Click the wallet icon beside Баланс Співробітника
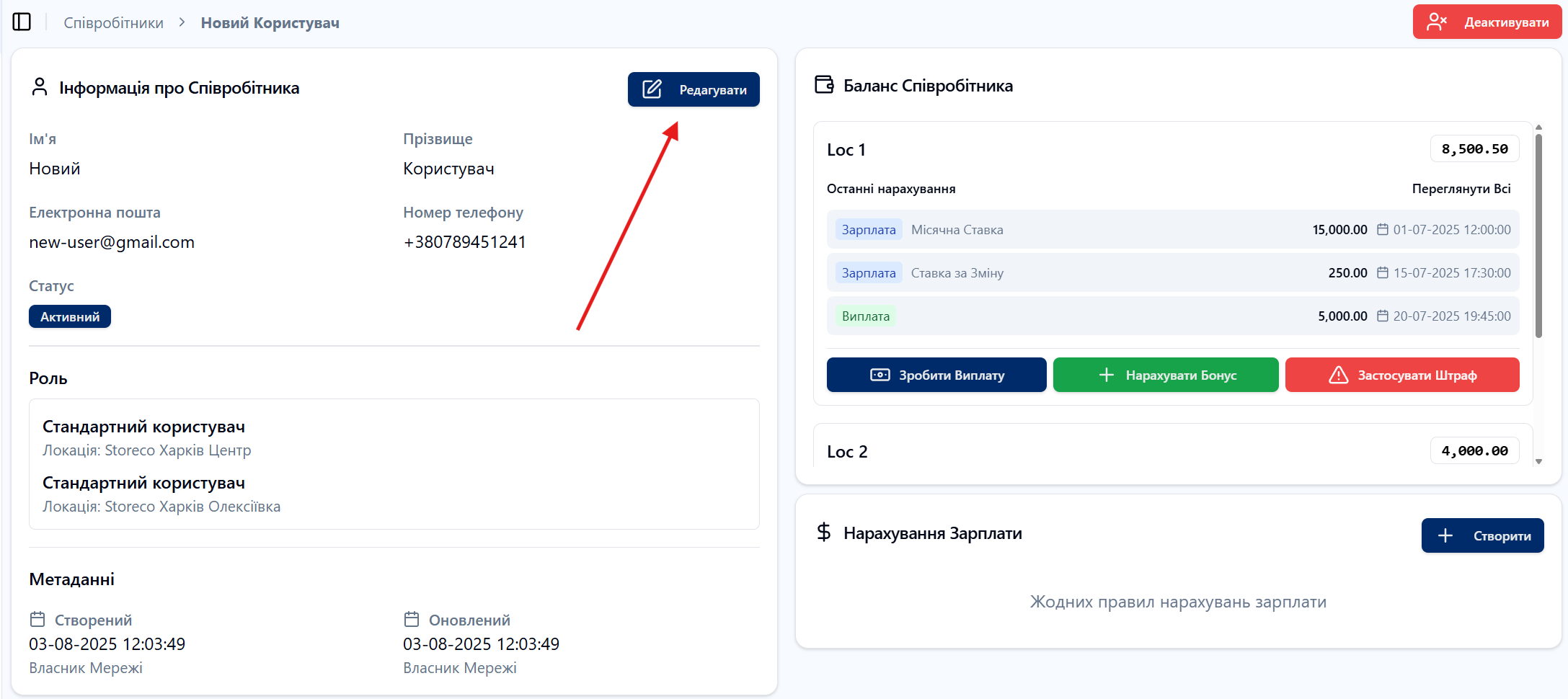Image resolution: width=1568 pixels, height=699 pixels. 823,85
